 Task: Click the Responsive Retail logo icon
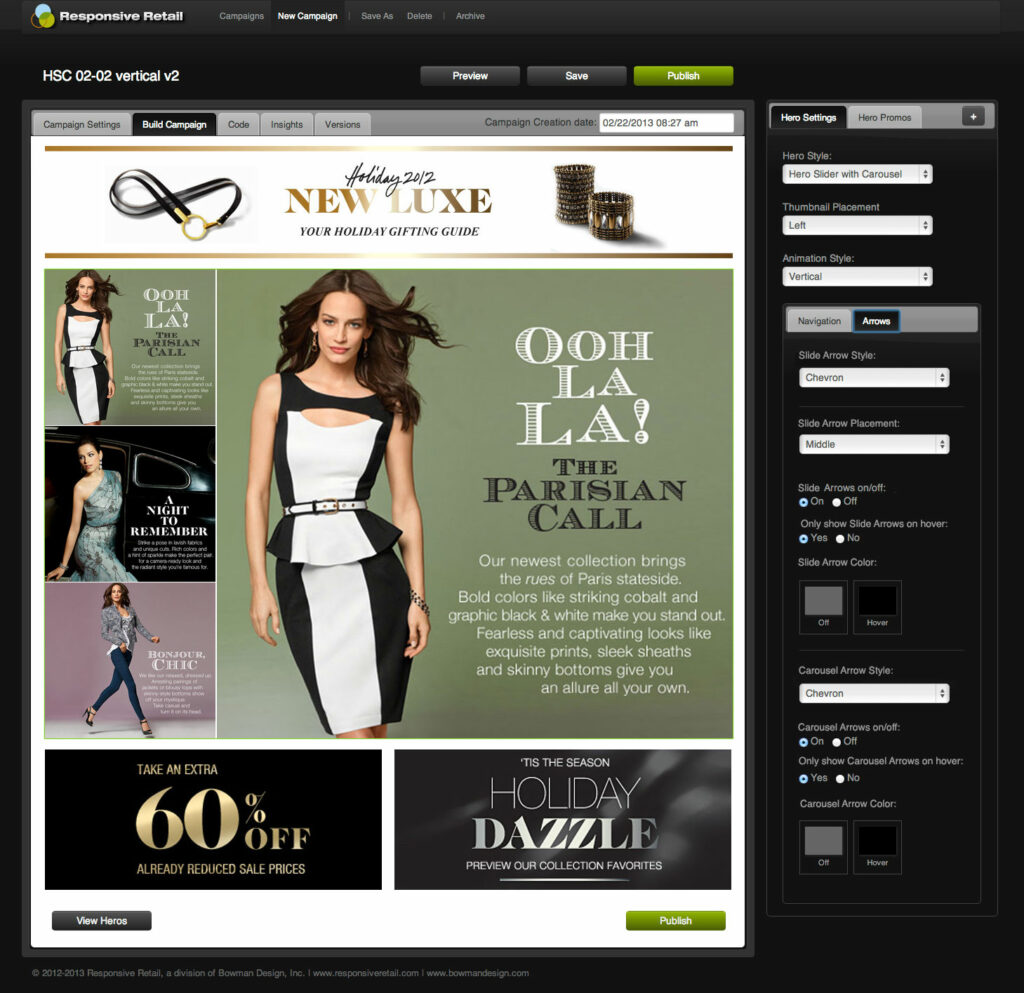[x=43, y=16]
